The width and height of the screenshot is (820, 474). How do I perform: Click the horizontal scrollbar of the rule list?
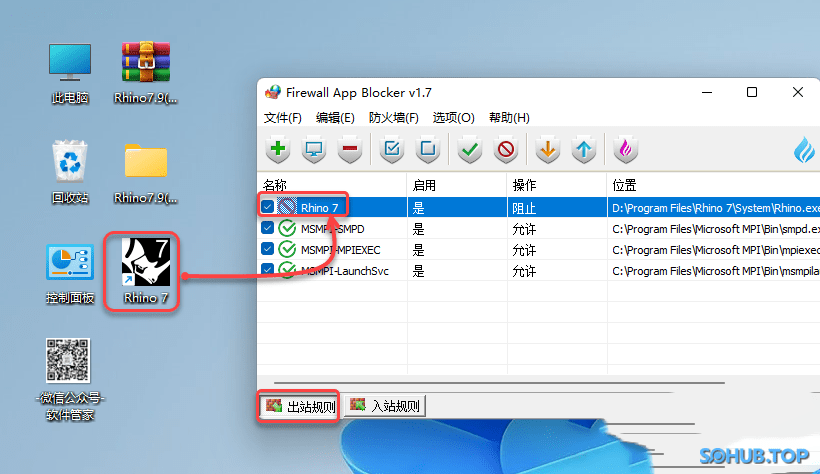click(x=499, y=383)
